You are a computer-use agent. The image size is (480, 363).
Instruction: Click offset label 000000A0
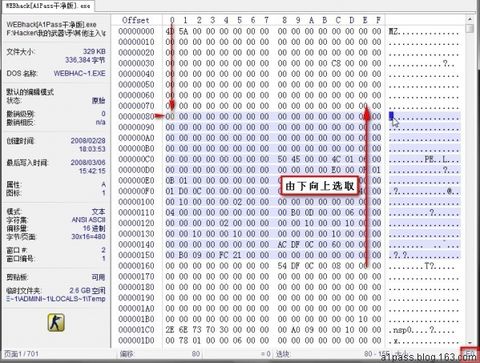[136, 138]
